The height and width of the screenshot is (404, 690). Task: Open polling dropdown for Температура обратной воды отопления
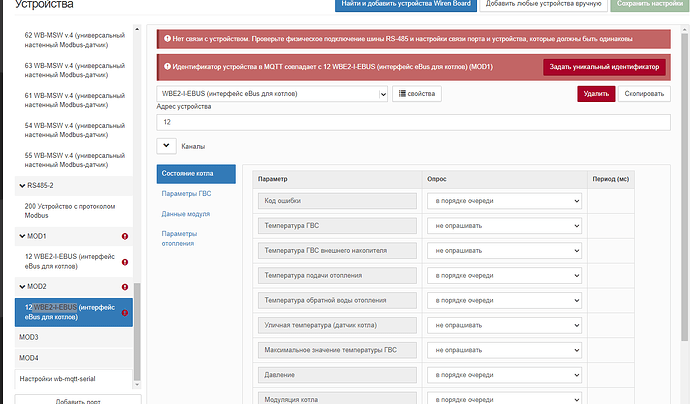tap(504, 301)
